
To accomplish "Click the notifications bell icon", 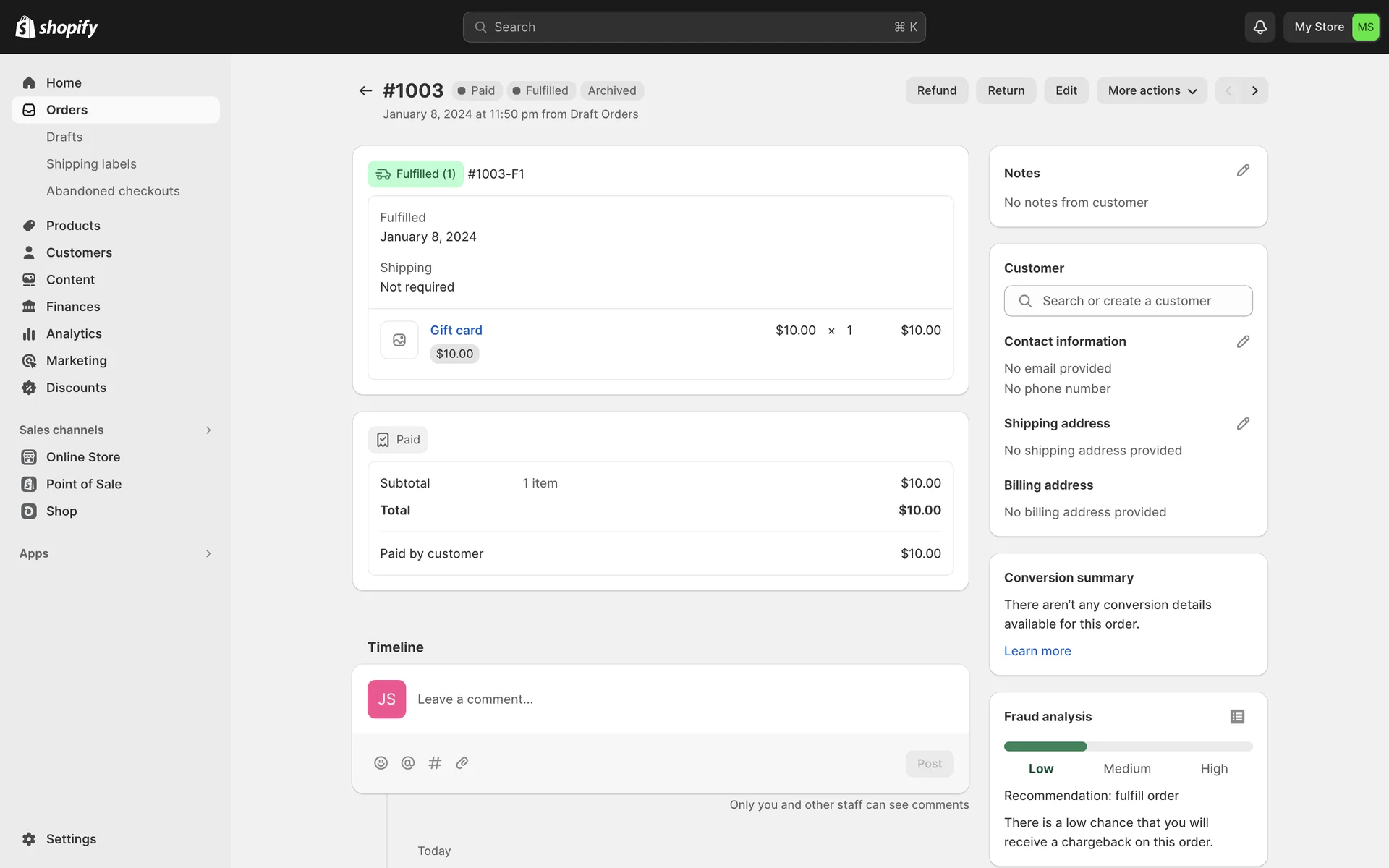I will (x=1260, y=27).
